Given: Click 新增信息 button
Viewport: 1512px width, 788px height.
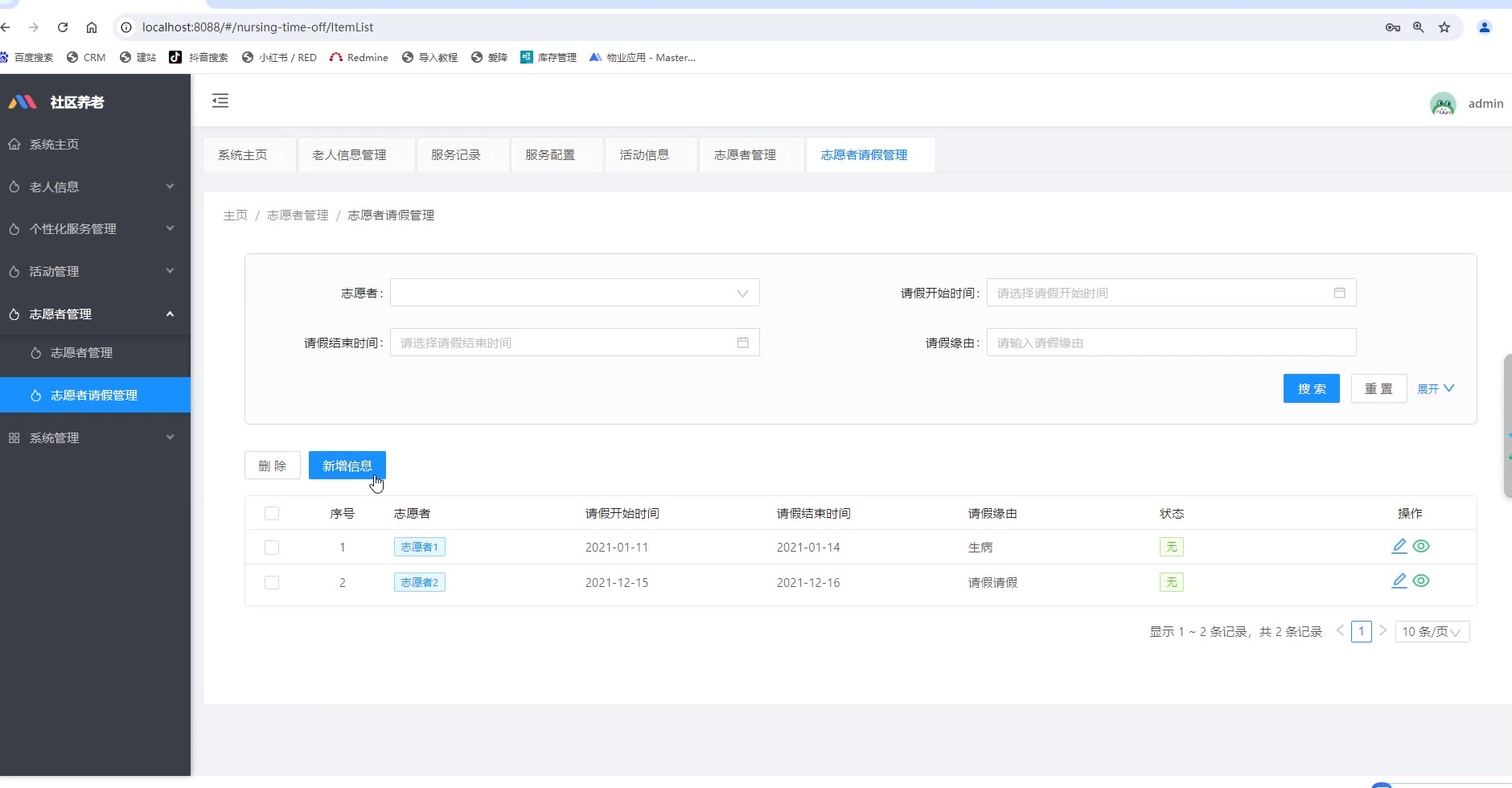Looking at the screenshot, I should pyautogui.click(x=347, y=466).
